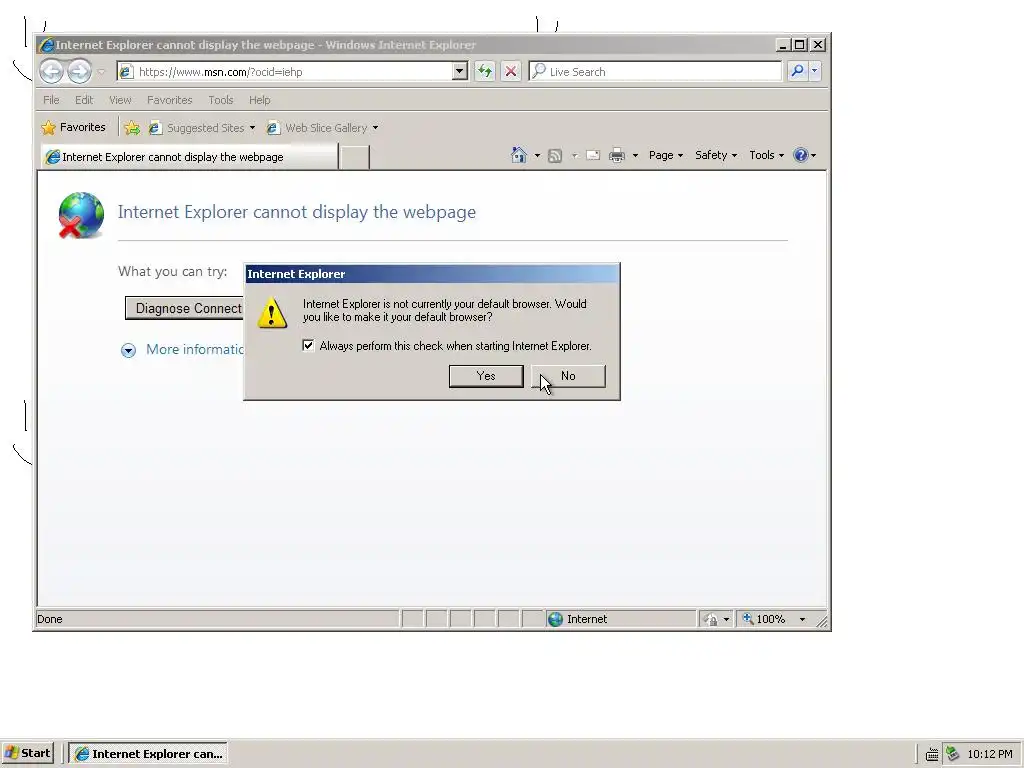This screenshot has height=768, width=1024.
Task: Click the Protected Mode lock icon
Action: (x=711, y=619)
